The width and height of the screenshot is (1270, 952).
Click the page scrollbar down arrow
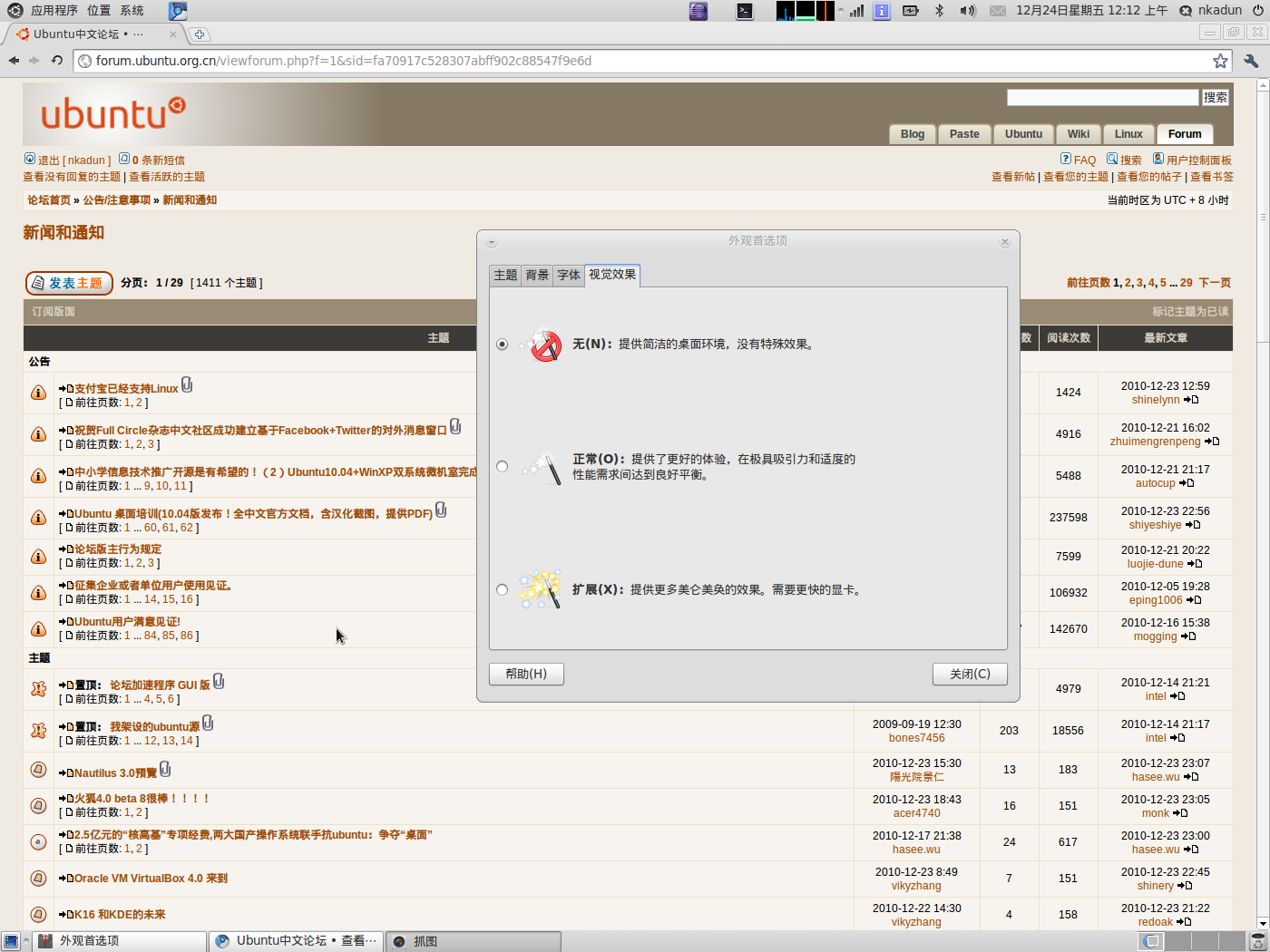pyautogui.click(x=1263, y=923)
